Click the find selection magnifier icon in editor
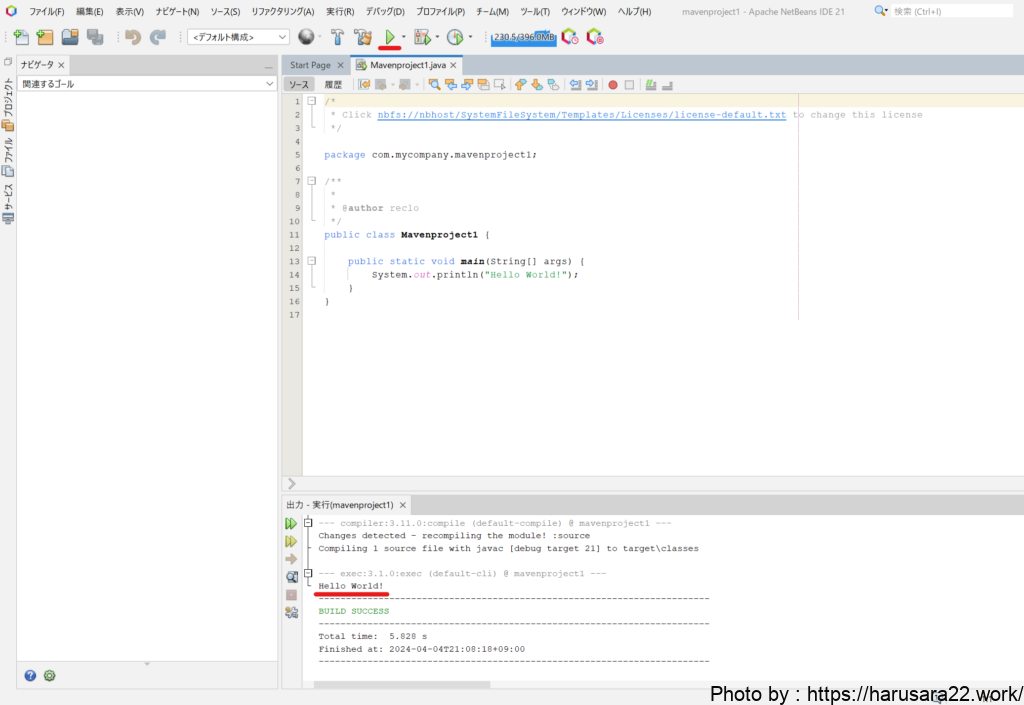Image resolution: width=1024 pixels, height=705 pixels. click(434, 85)
